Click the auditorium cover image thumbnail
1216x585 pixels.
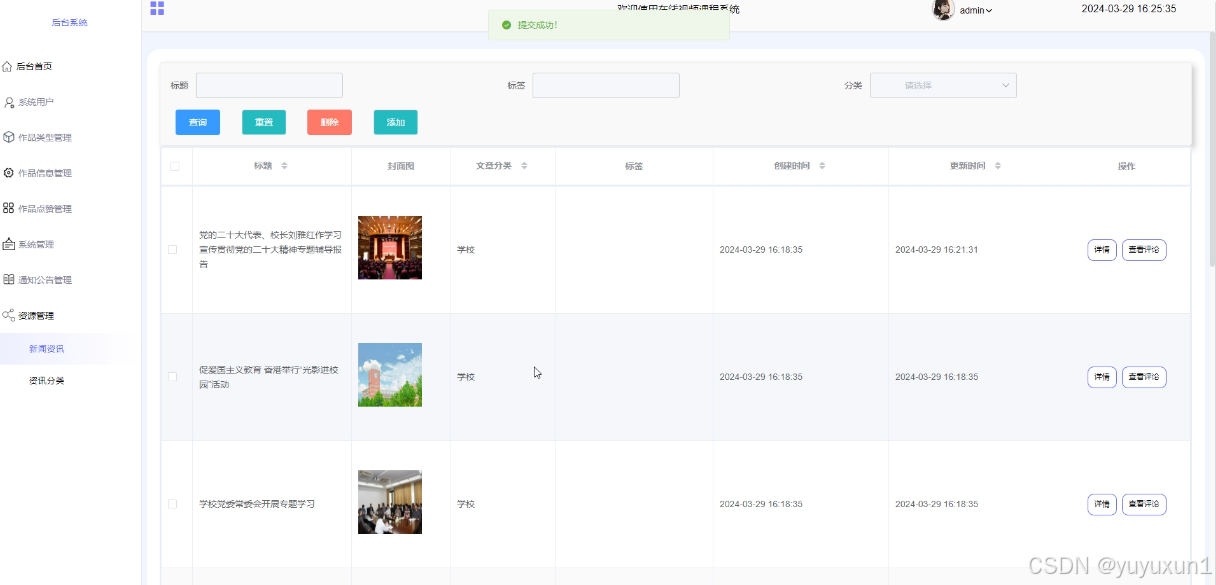point(390,247)
